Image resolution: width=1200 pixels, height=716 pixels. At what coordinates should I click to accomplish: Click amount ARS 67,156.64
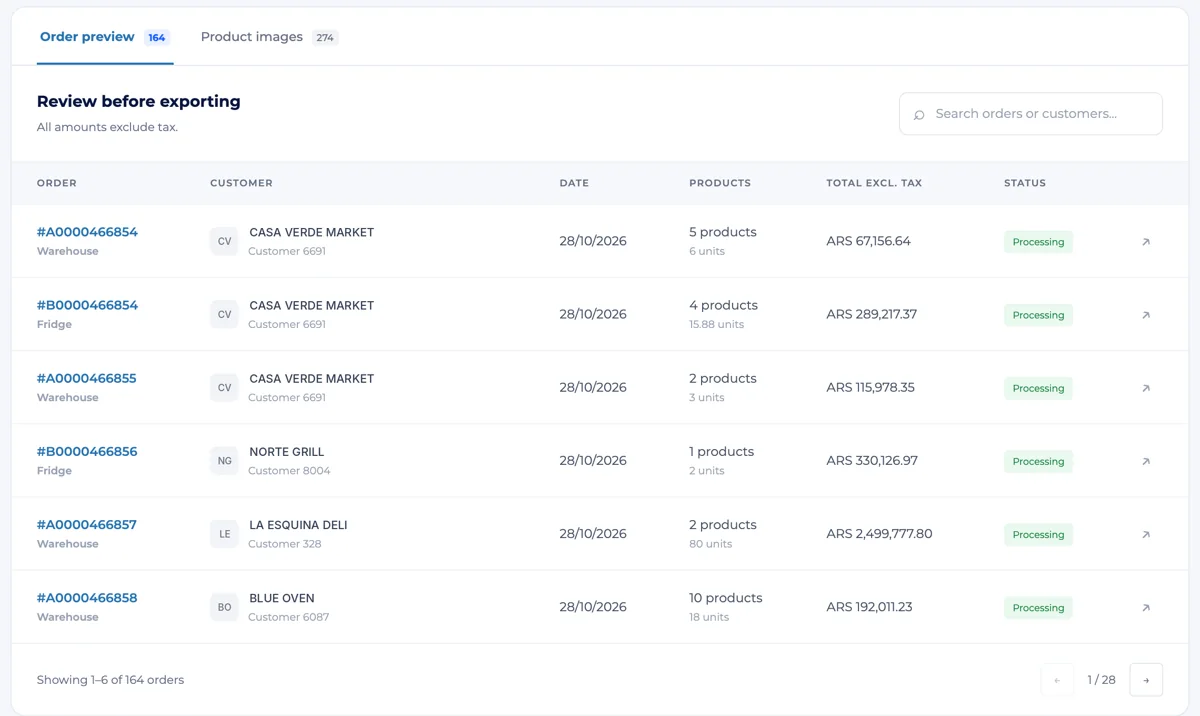868,241
